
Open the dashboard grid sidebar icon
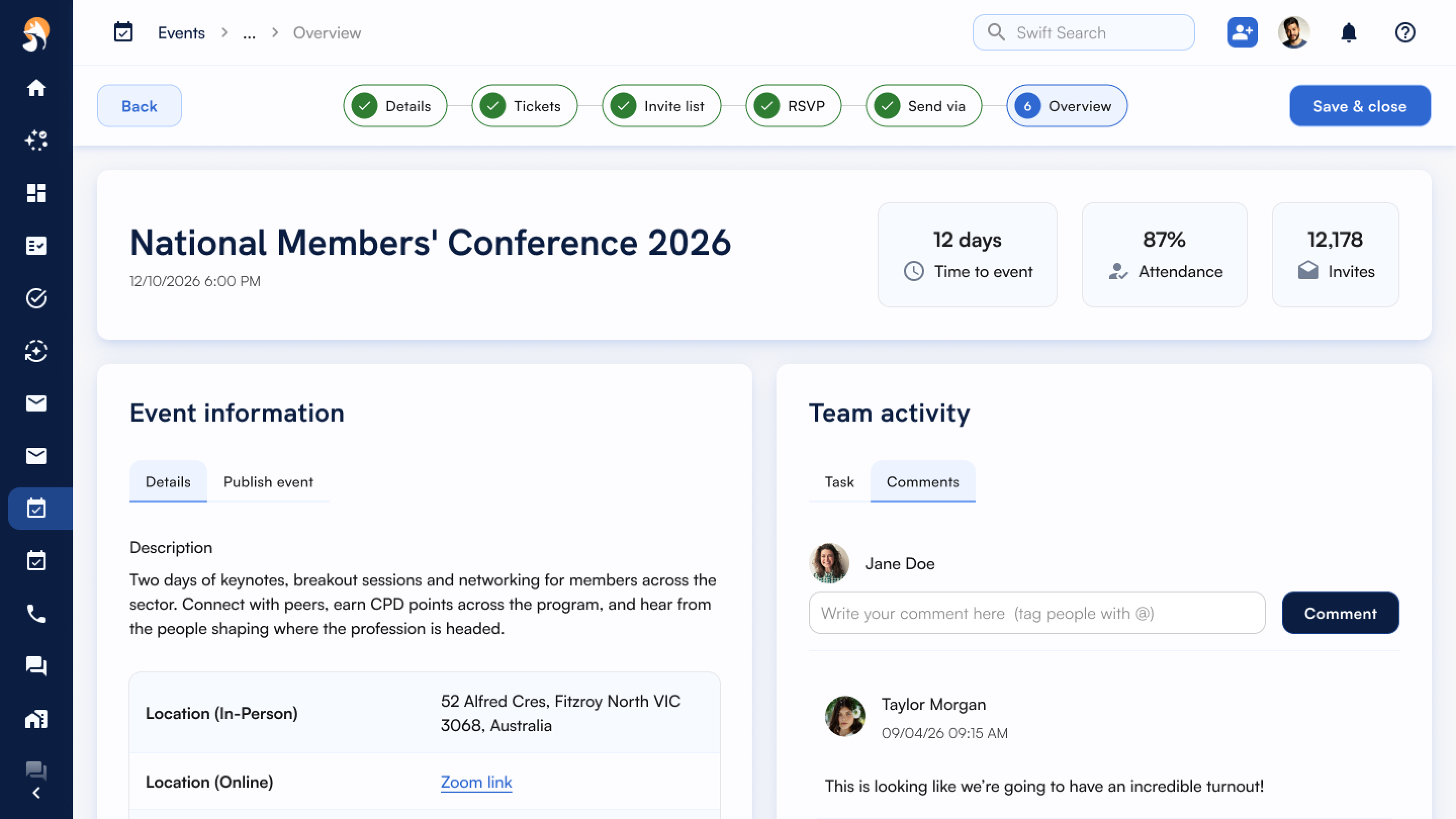[x=36, y=193]
